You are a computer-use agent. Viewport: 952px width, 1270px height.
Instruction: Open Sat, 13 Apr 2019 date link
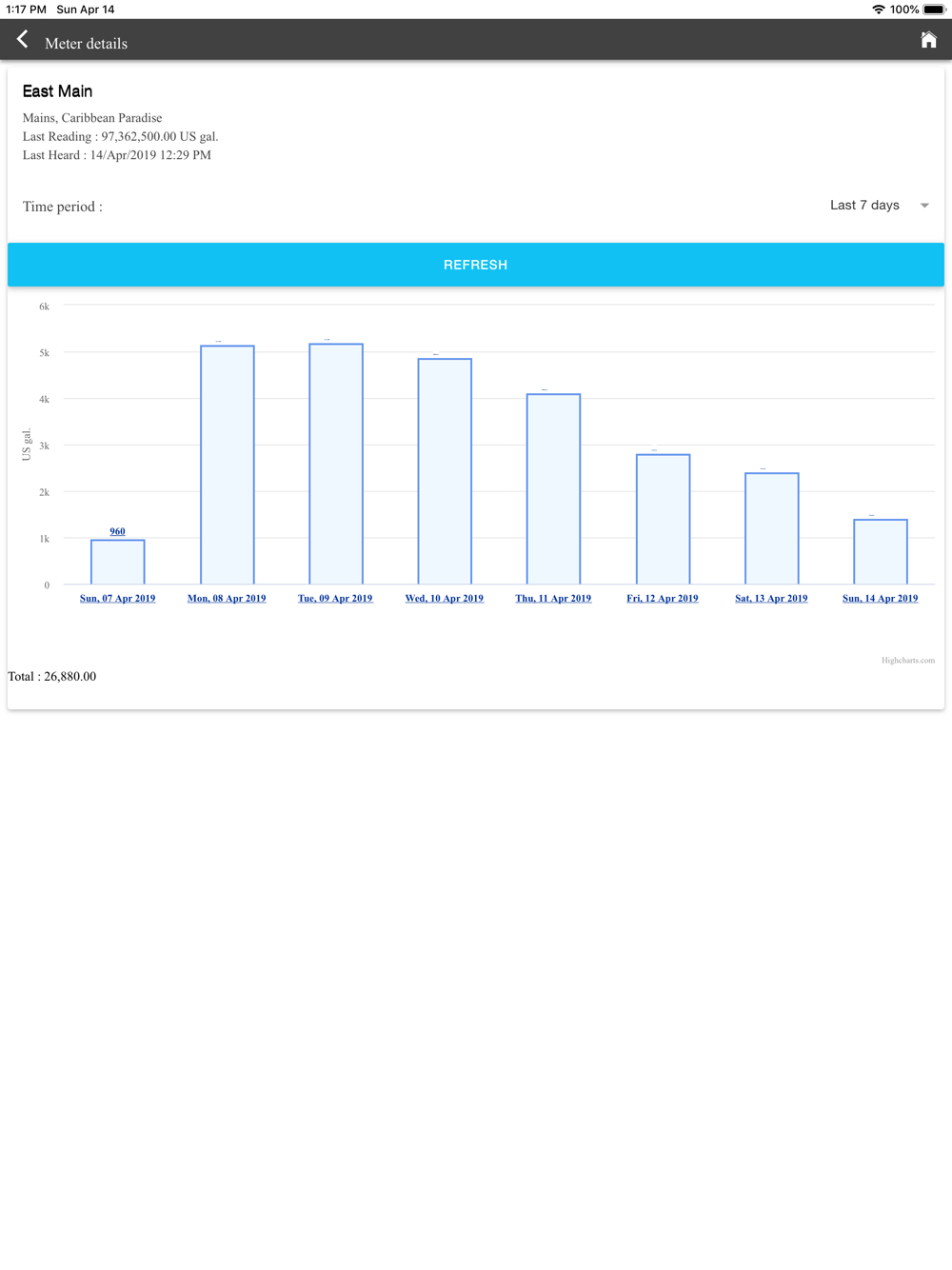(771, 599)
